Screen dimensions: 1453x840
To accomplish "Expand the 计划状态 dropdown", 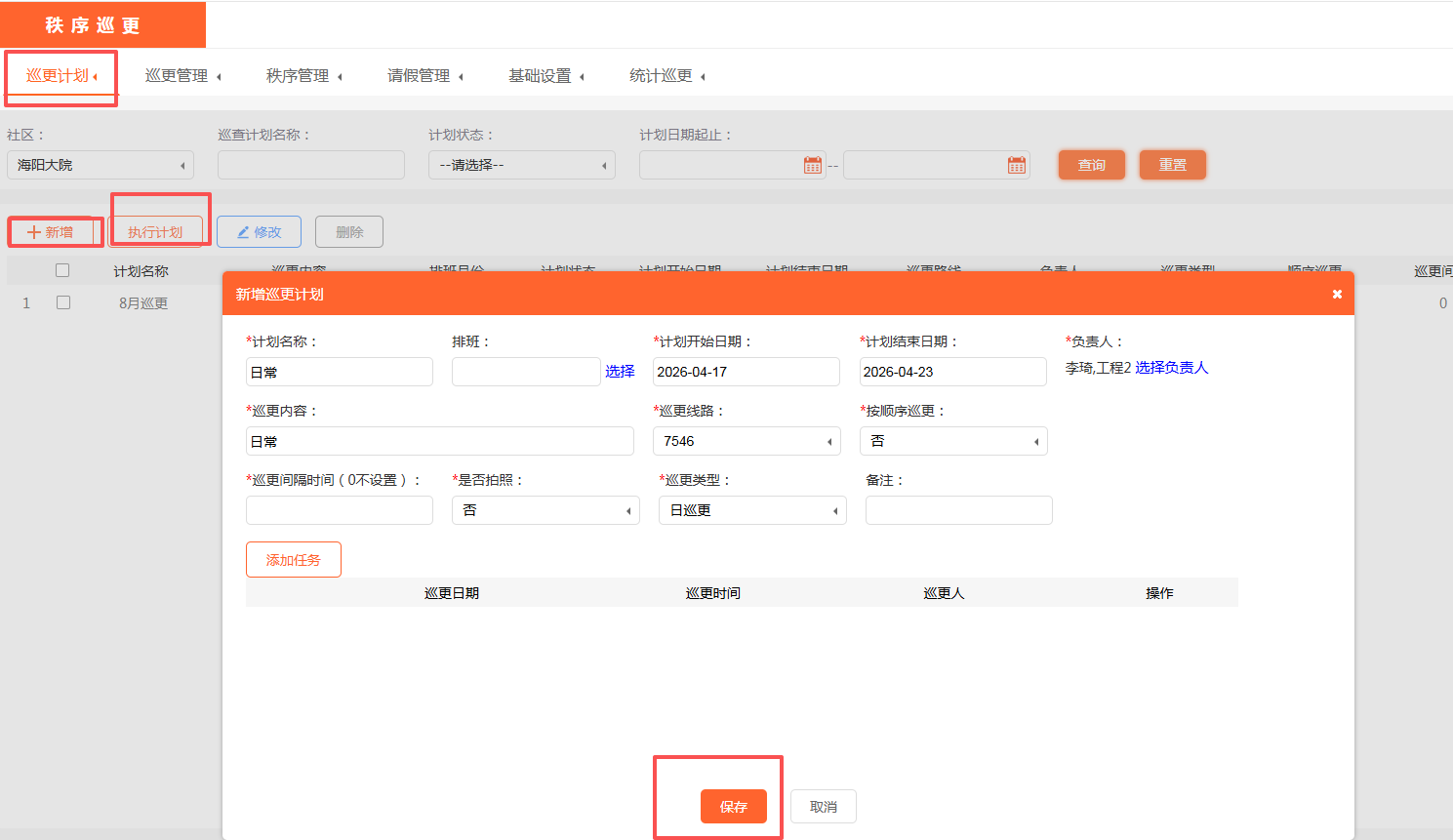I will coord(521,164).
